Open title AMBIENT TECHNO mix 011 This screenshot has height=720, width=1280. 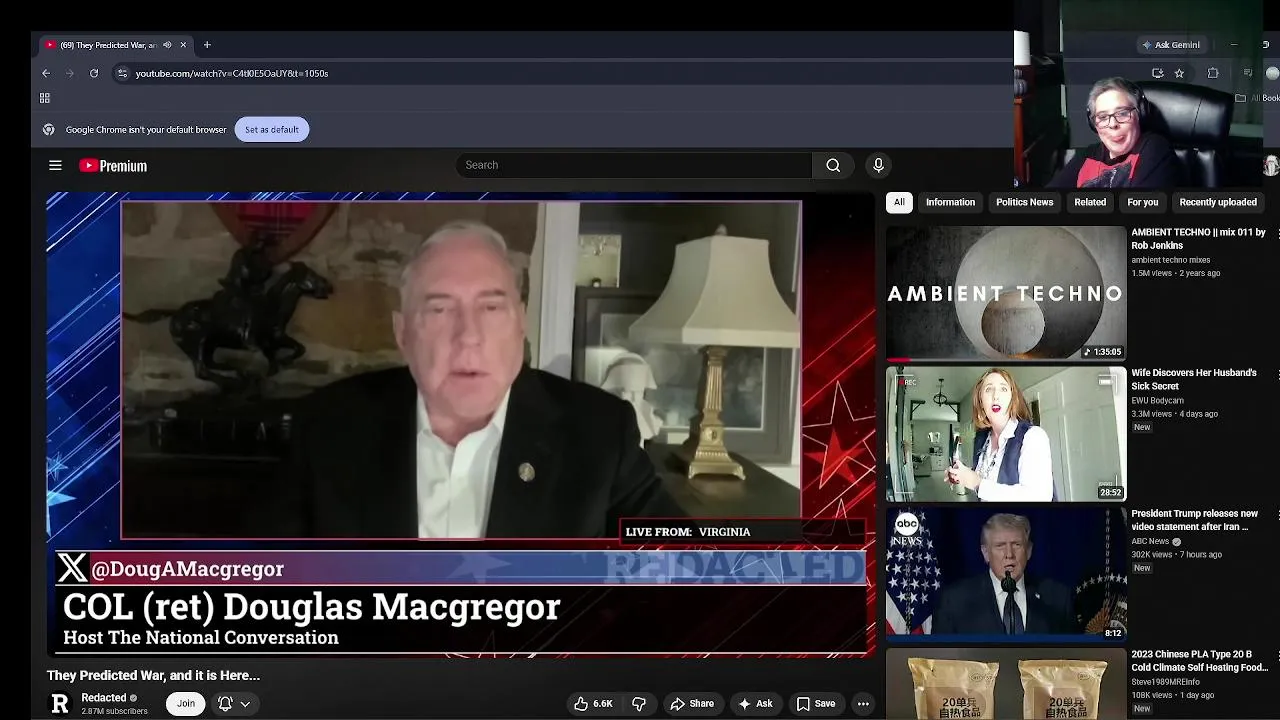tap(1199, 239)
